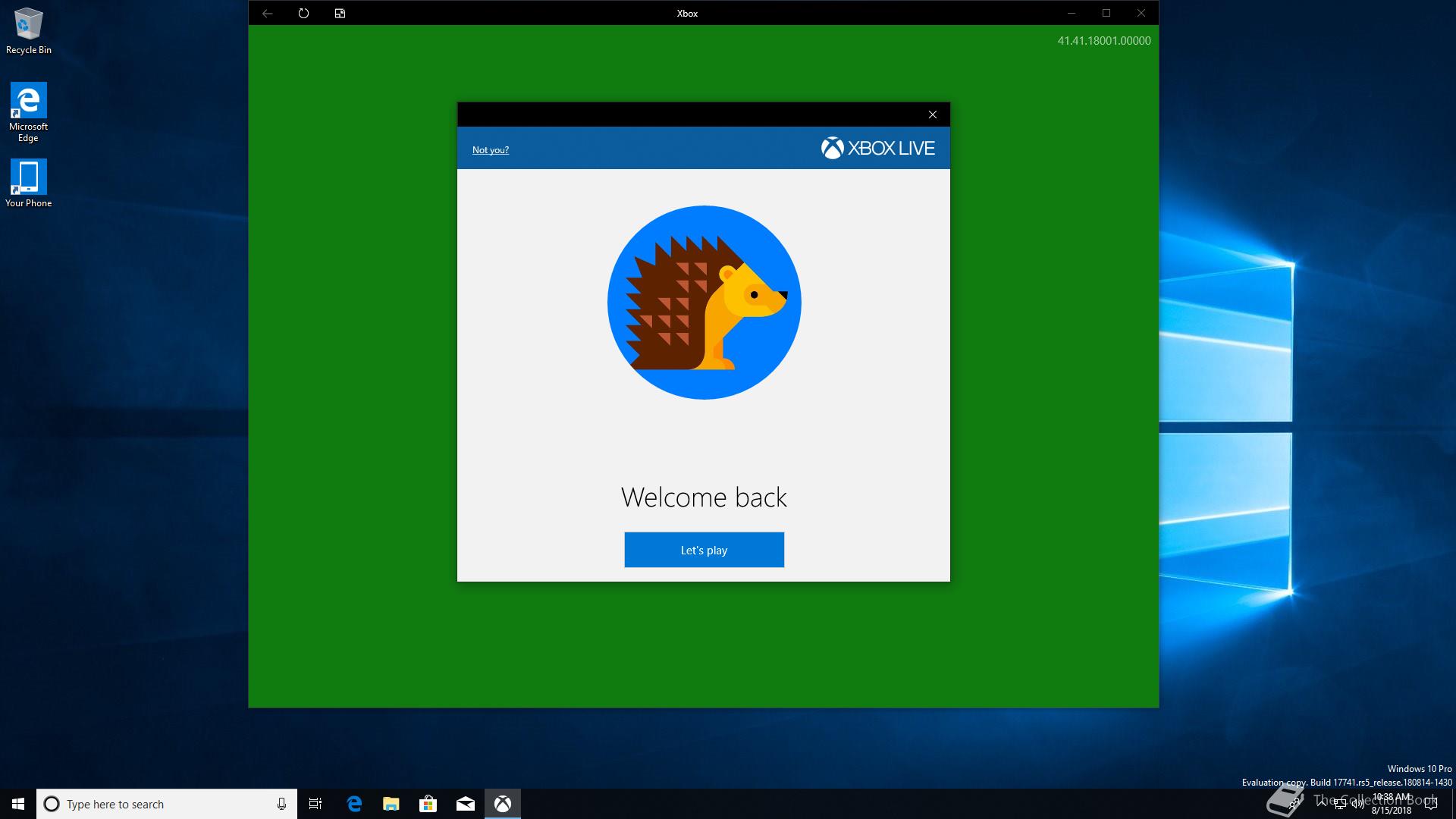Show hidden system tray icons chevron
This screenshot has height=819, width=1456.
pyautogui.click(x=1322, y=804)
